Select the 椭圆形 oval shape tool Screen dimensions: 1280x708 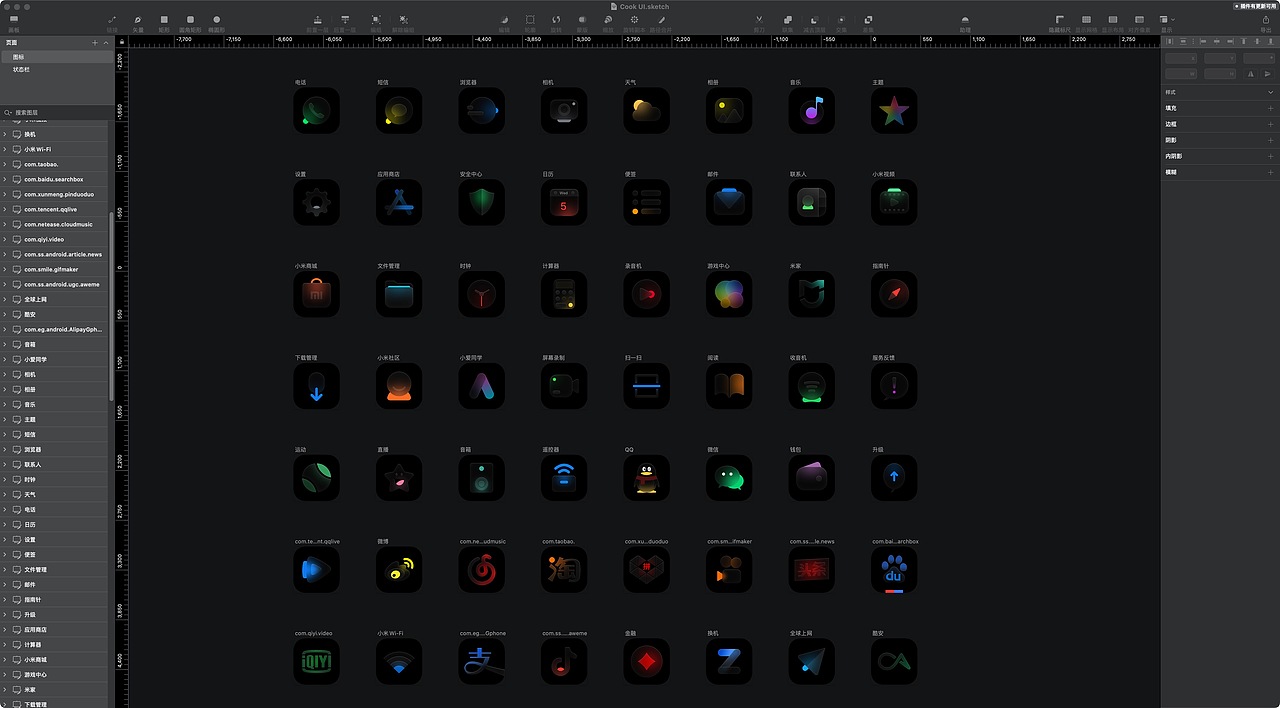pyautogui.click(x=216, y=19)
